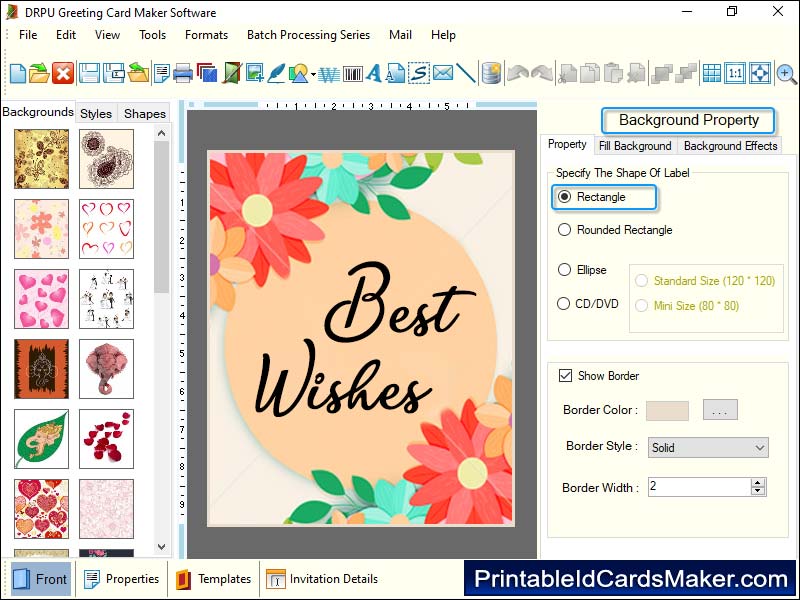The image size is (800, 600).
Task: Select the barcode tool icon
Action: pos(352,73)
